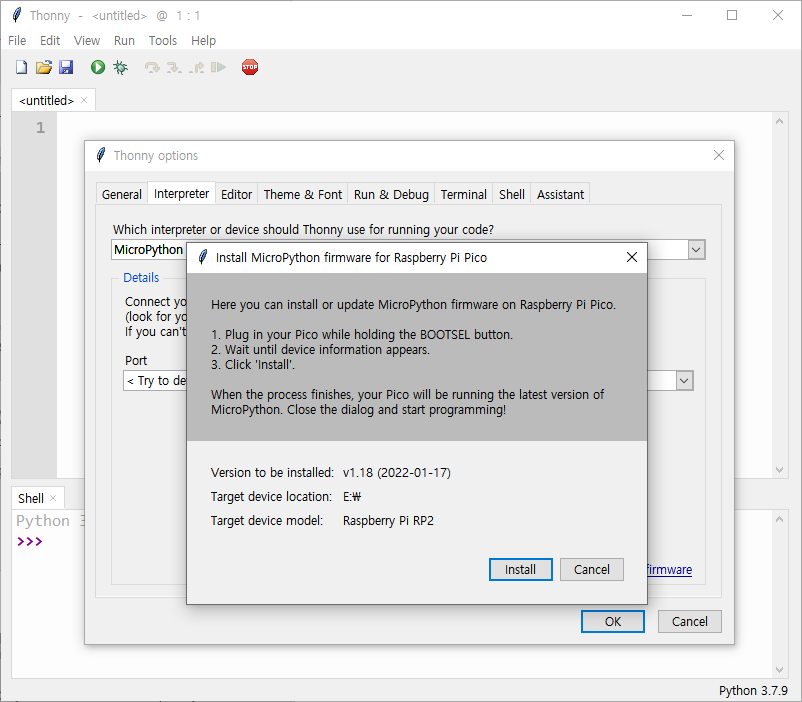Close the Shell panel tab
Image resolution: width=802 pixels, height=702 pixels.
tap(53, 498)
